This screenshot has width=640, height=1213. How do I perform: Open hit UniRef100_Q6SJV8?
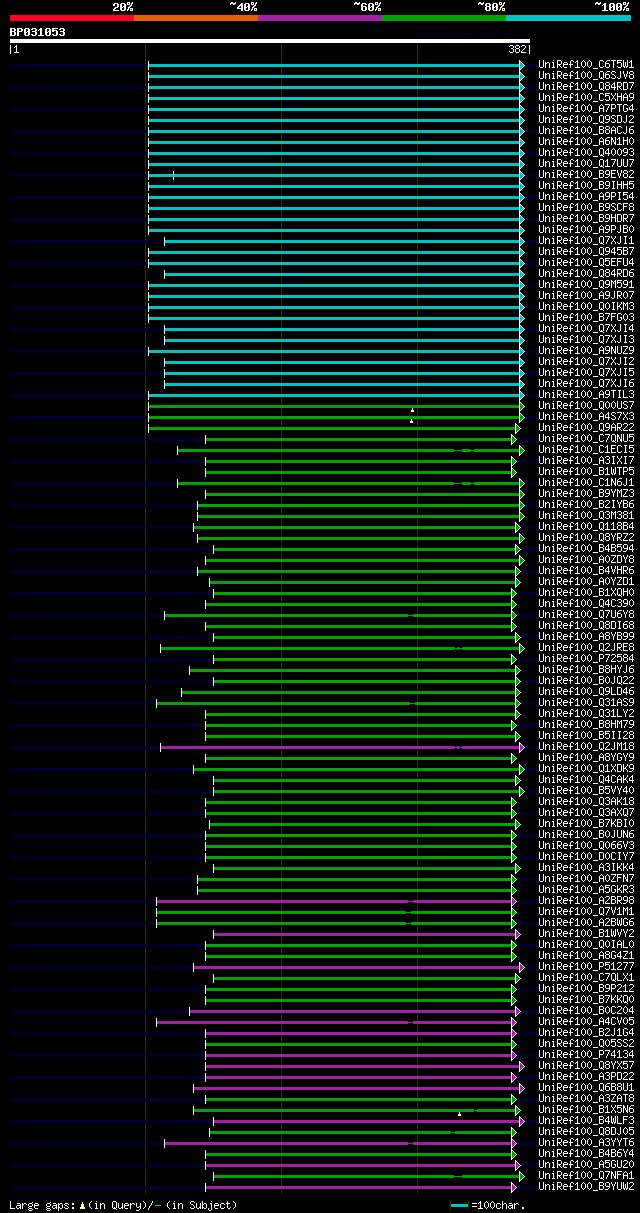pos(586,75)
